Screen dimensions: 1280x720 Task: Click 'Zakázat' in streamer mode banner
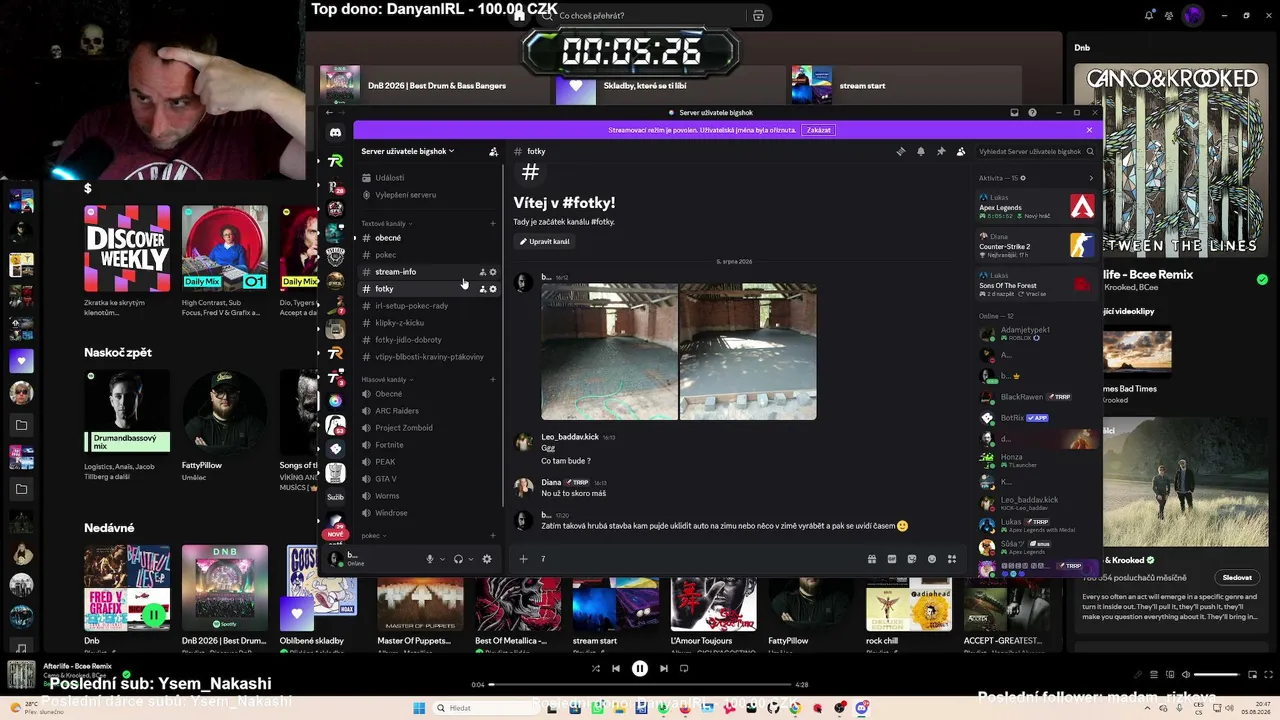[x=819, y=130]
